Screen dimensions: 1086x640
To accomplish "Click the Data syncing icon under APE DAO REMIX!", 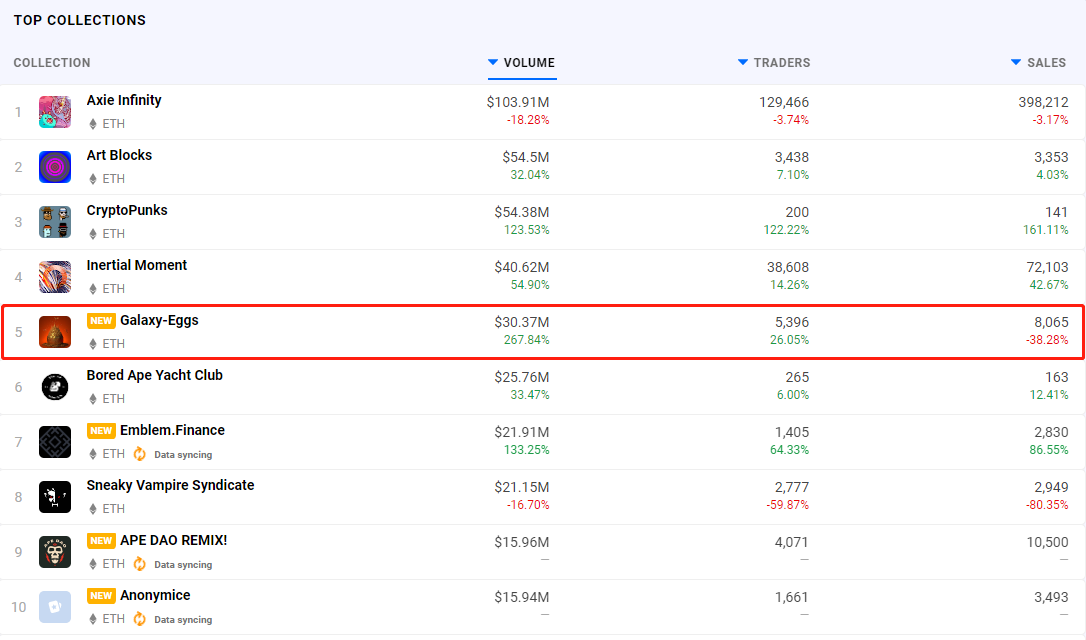I will [140, 564].
